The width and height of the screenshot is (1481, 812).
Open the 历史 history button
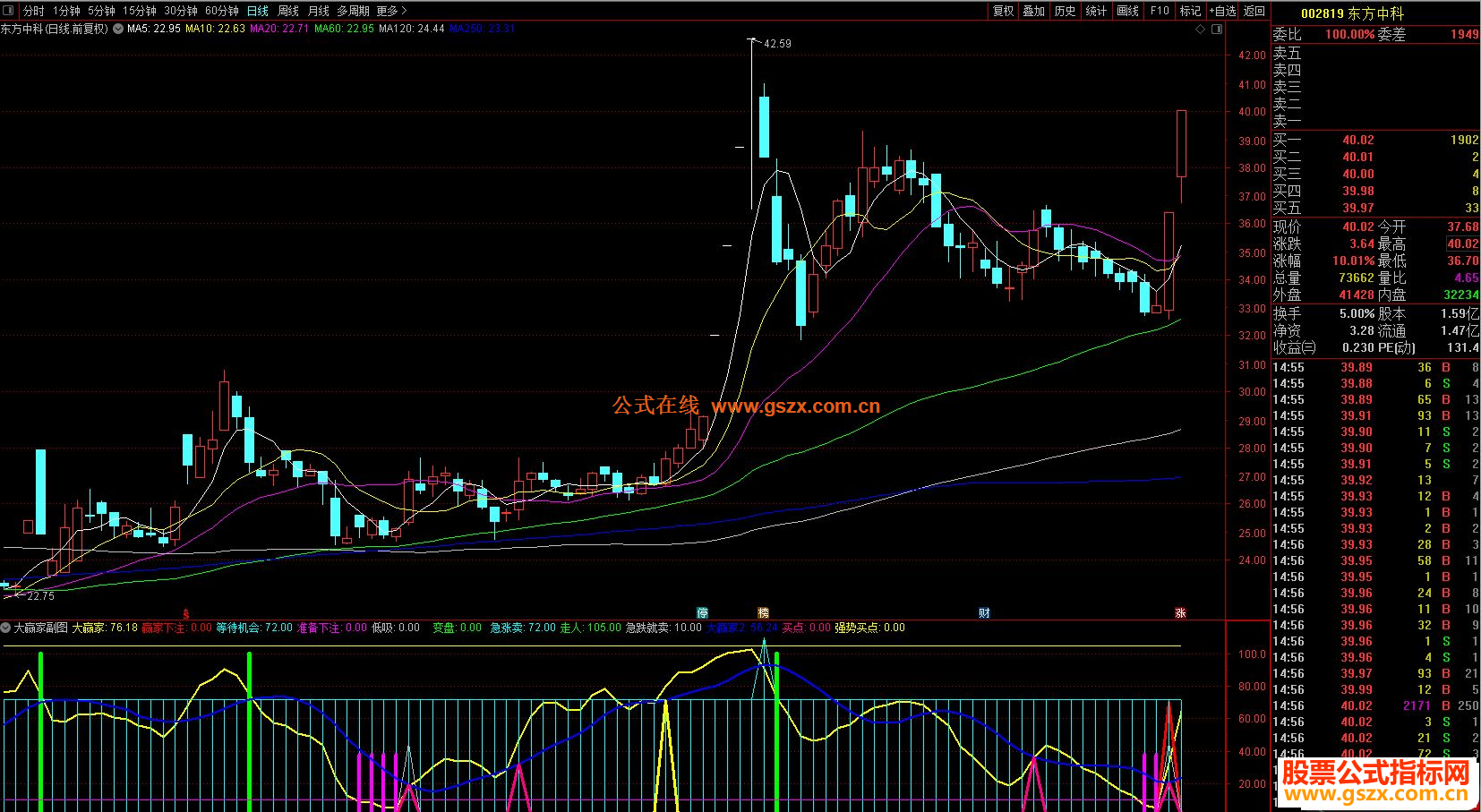click(x=1065, y=11)
